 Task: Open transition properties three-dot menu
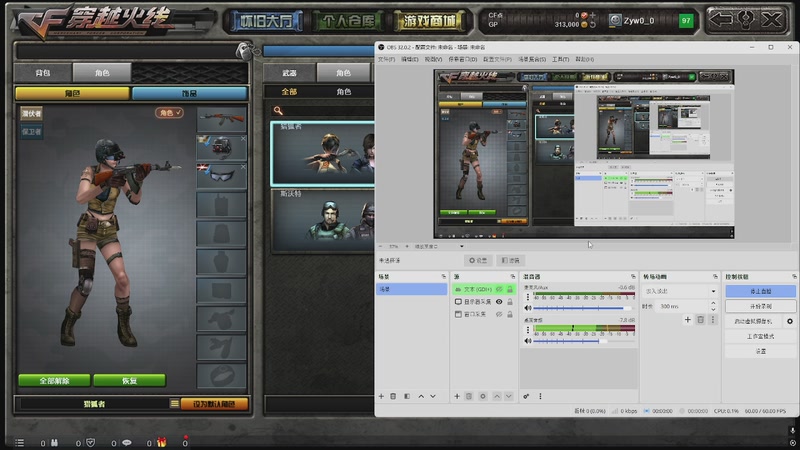coord(713,319)
